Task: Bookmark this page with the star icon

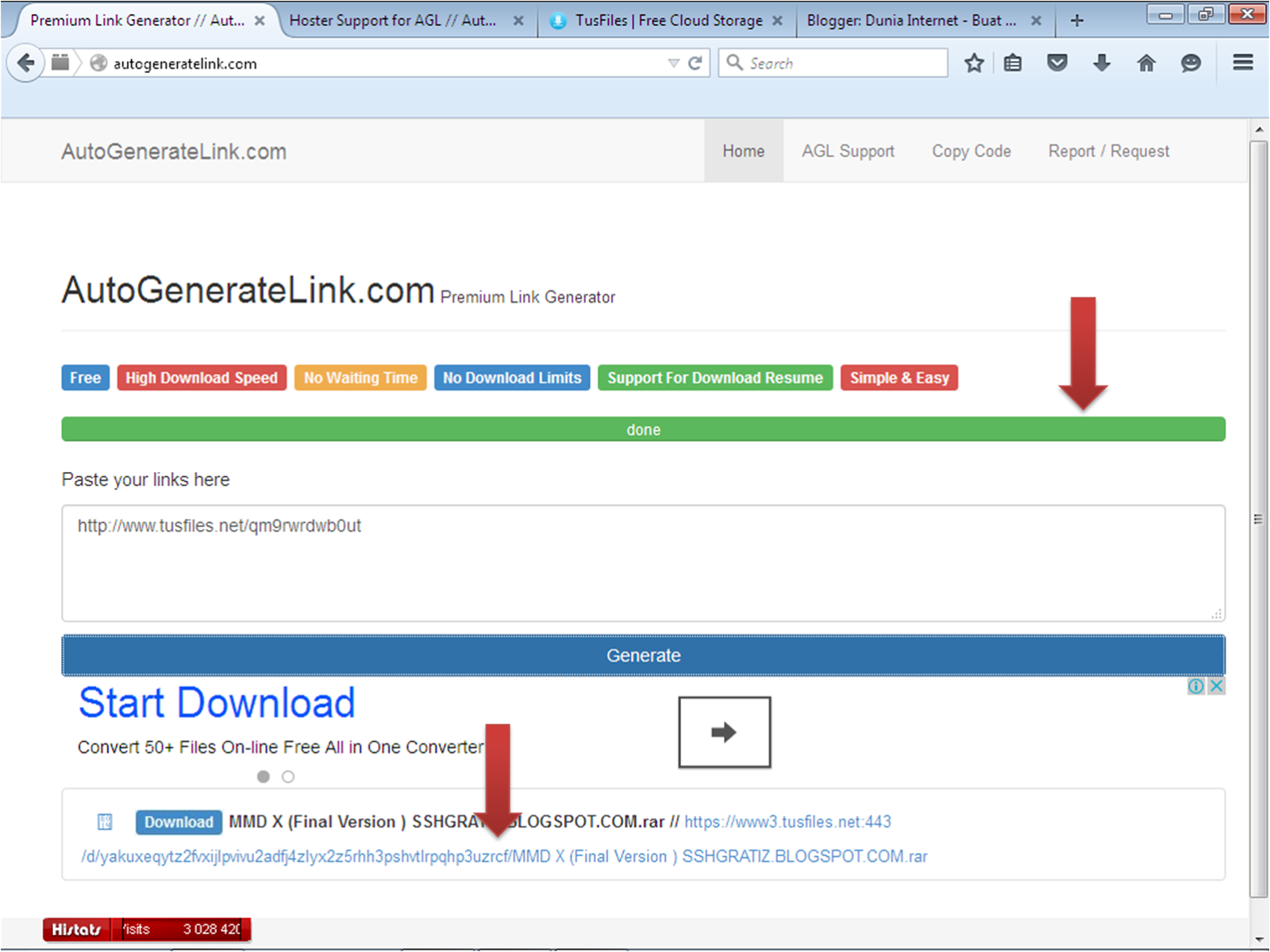Action: (974, 63)
